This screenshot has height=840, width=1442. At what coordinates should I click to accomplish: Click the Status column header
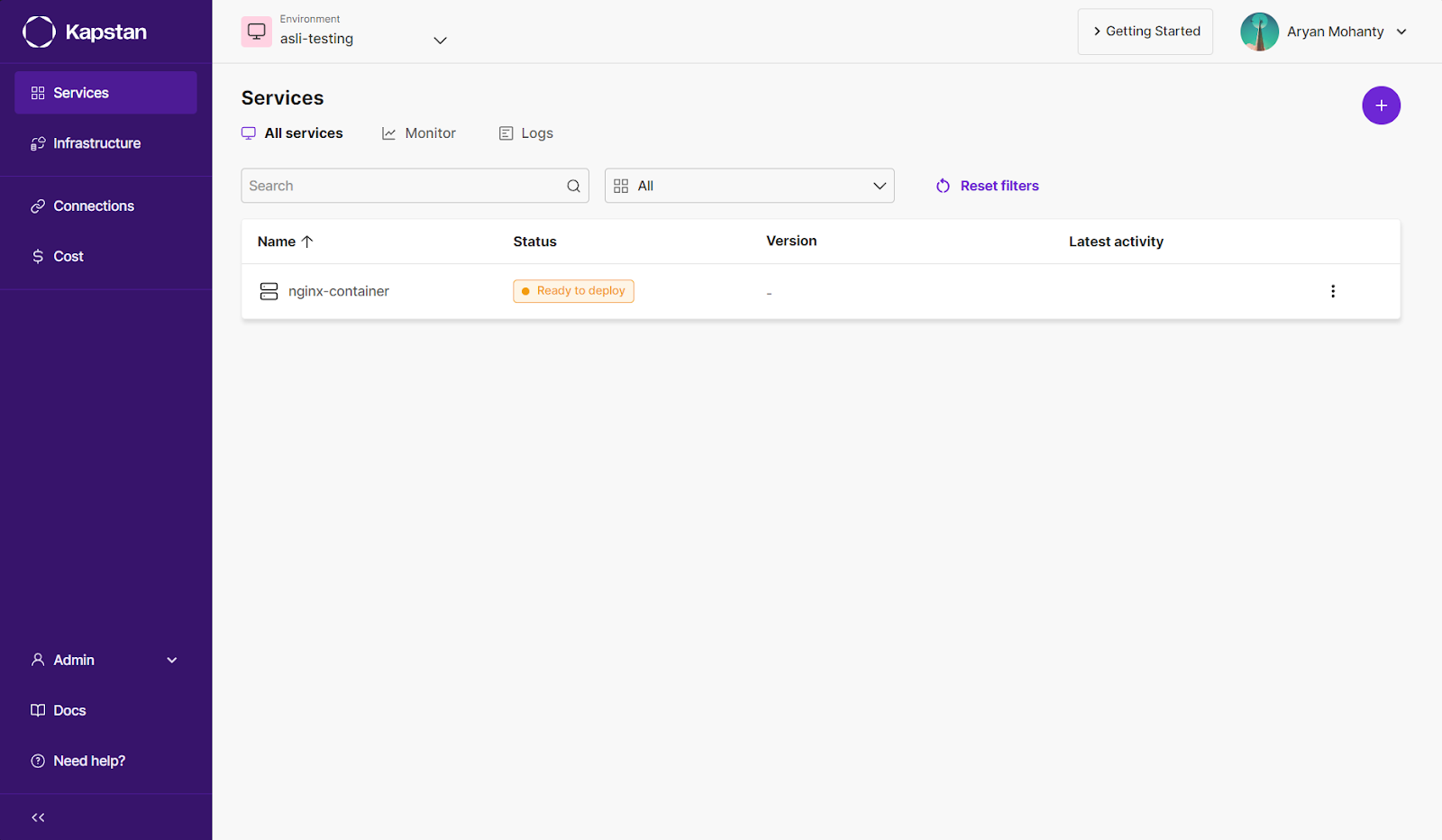click(535, 242)
